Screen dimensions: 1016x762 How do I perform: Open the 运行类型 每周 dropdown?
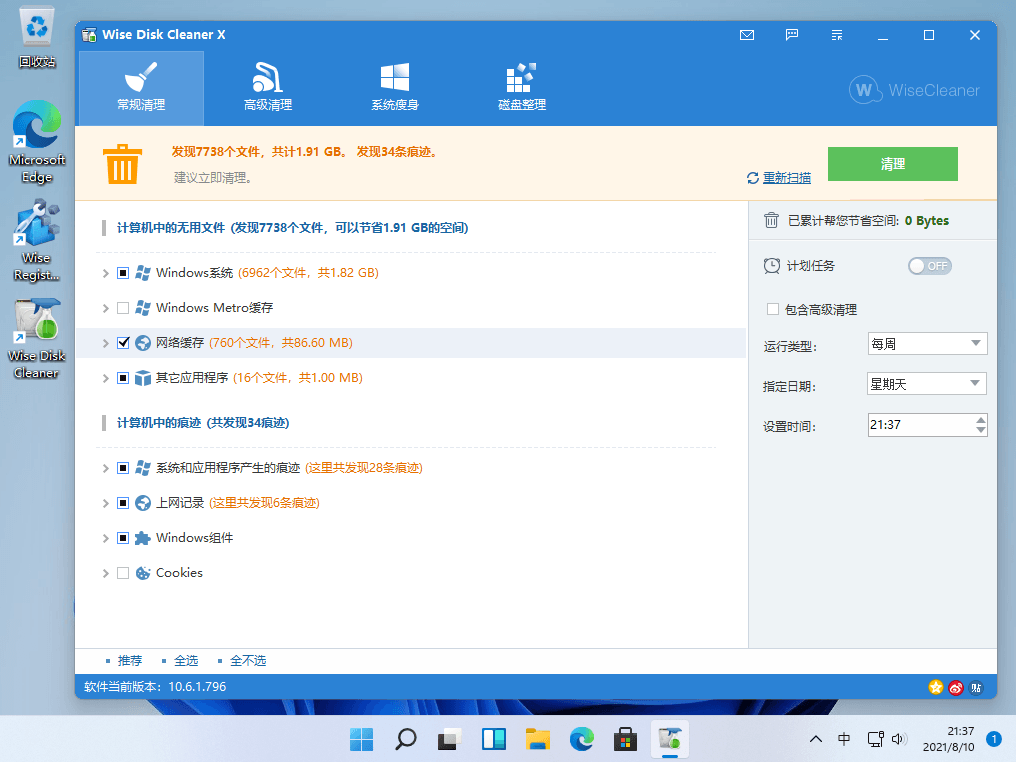(x=927, y=343)
